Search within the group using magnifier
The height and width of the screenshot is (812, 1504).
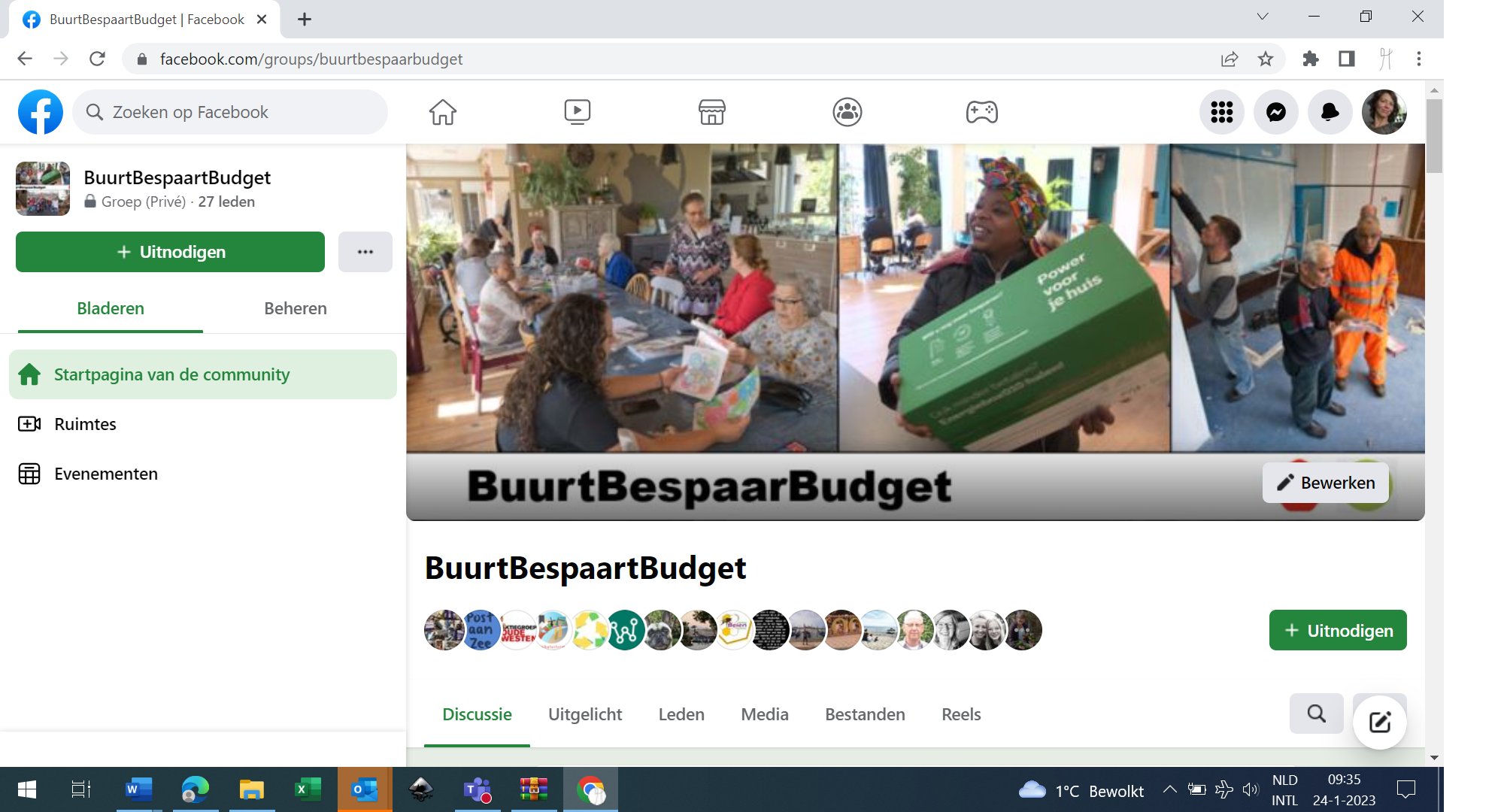1317,714
